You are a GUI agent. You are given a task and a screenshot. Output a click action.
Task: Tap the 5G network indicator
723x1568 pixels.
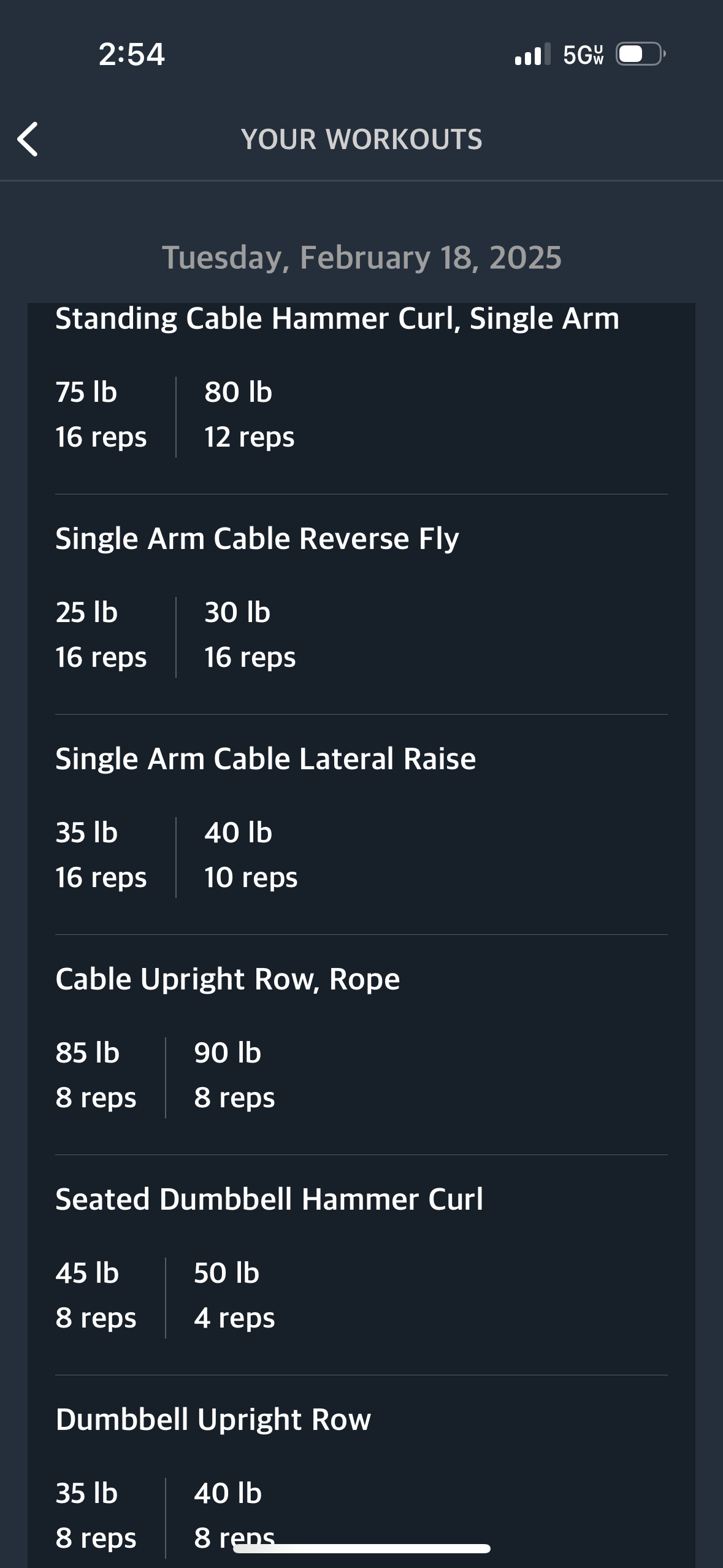click(x=583, y=55)
